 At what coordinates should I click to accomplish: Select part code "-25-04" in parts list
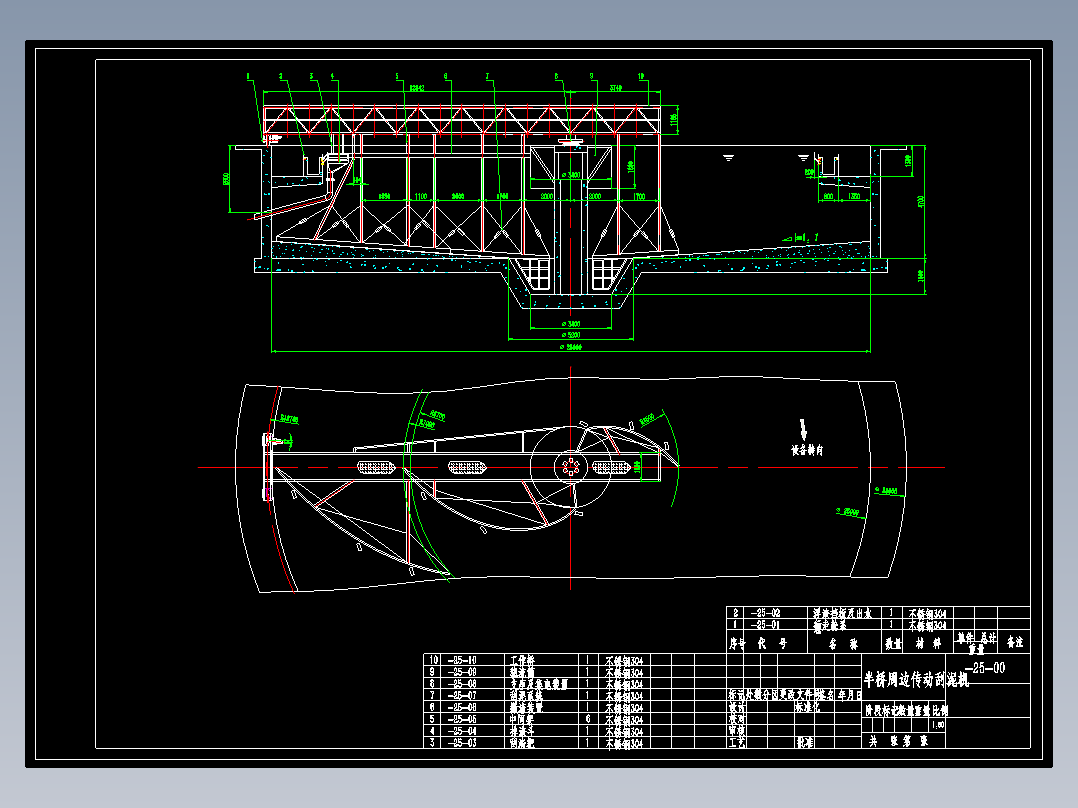click(462, 731)
